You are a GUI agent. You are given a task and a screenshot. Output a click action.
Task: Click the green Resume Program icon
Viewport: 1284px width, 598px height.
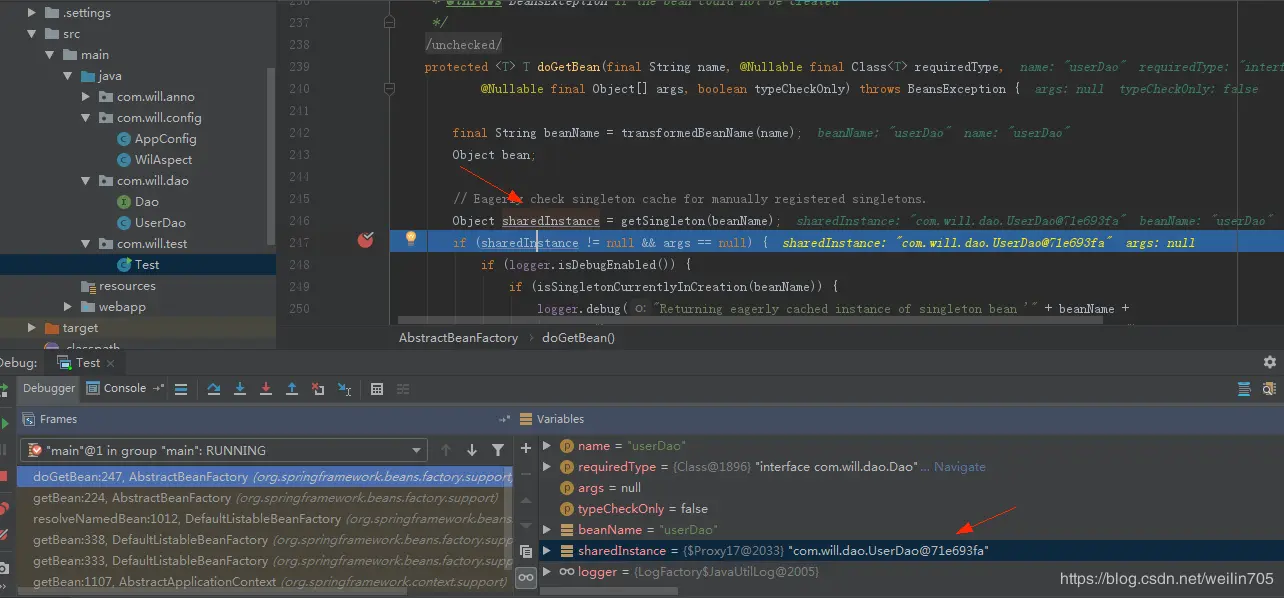pos(4,424)
